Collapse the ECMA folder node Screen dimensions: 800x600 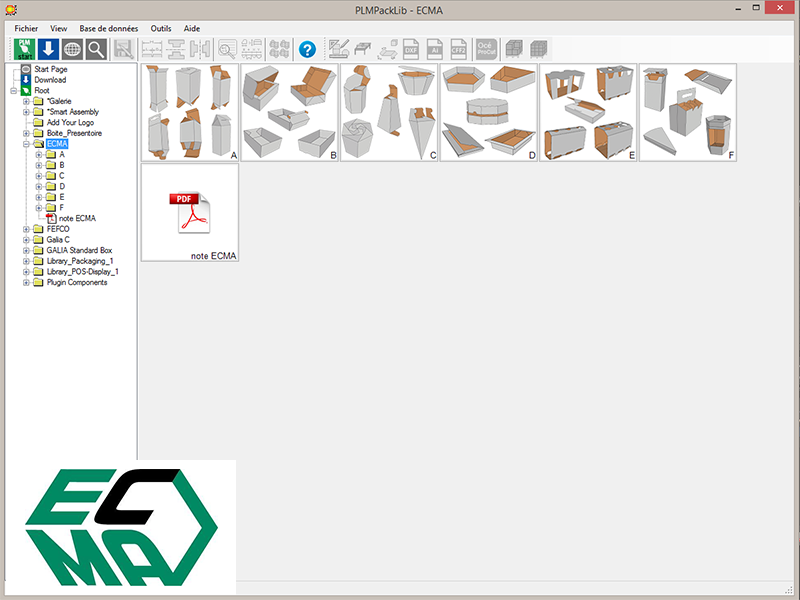click(x=26, y=144)
